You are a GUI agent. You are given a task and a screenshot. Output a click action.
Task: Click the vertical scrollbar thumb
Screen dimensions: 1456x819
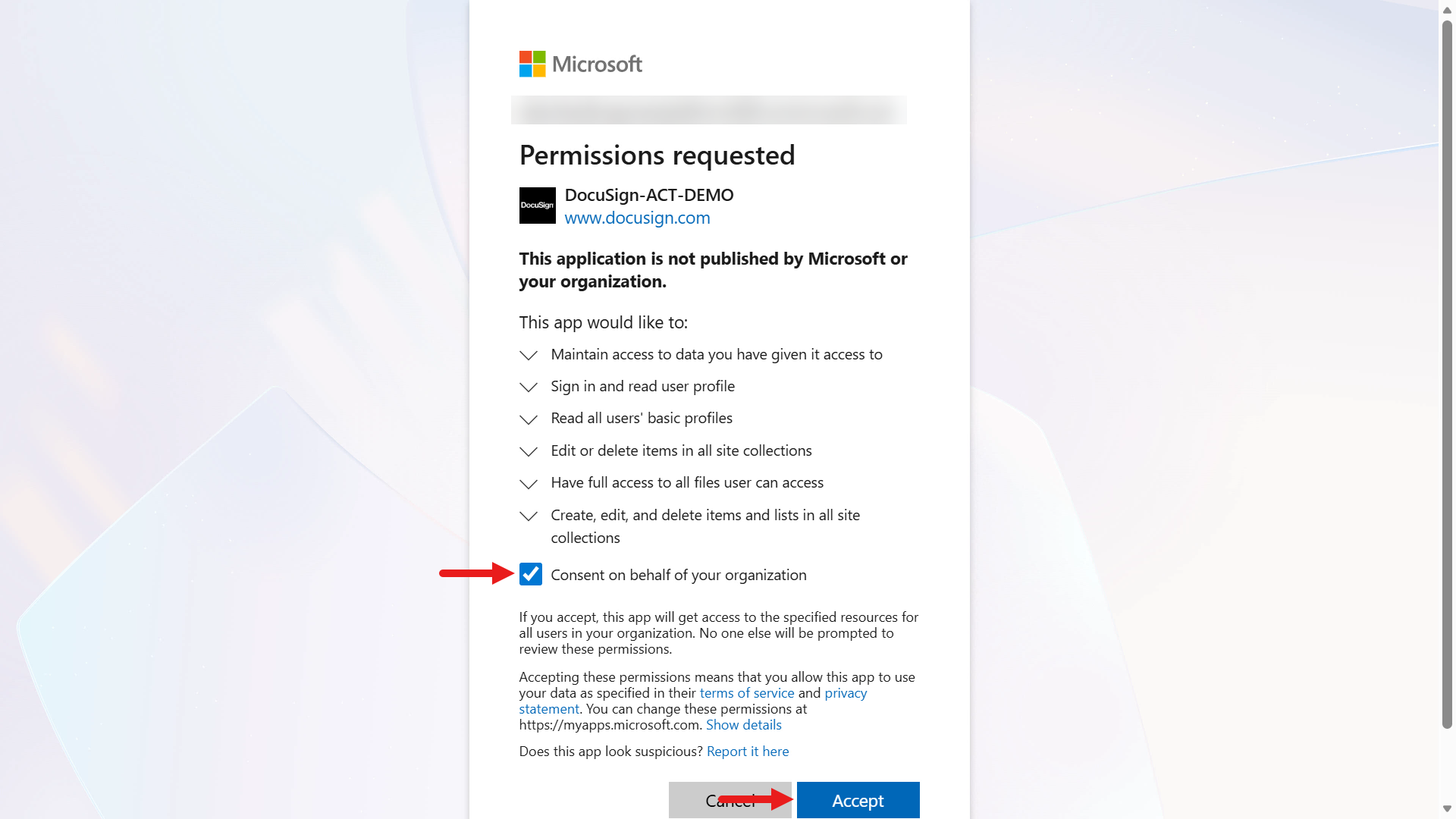click(1447, 375)
